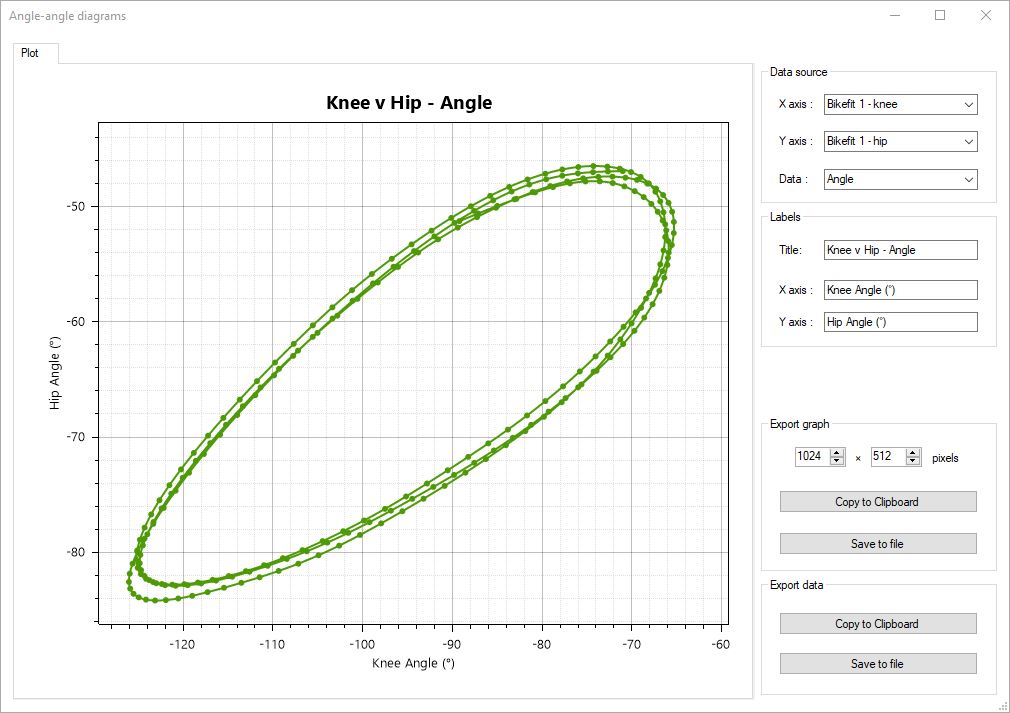Viewport: 1010px width, 713px height.
Task: Click the chart title Knee v Hip - Angle
Action: (409, 103)
